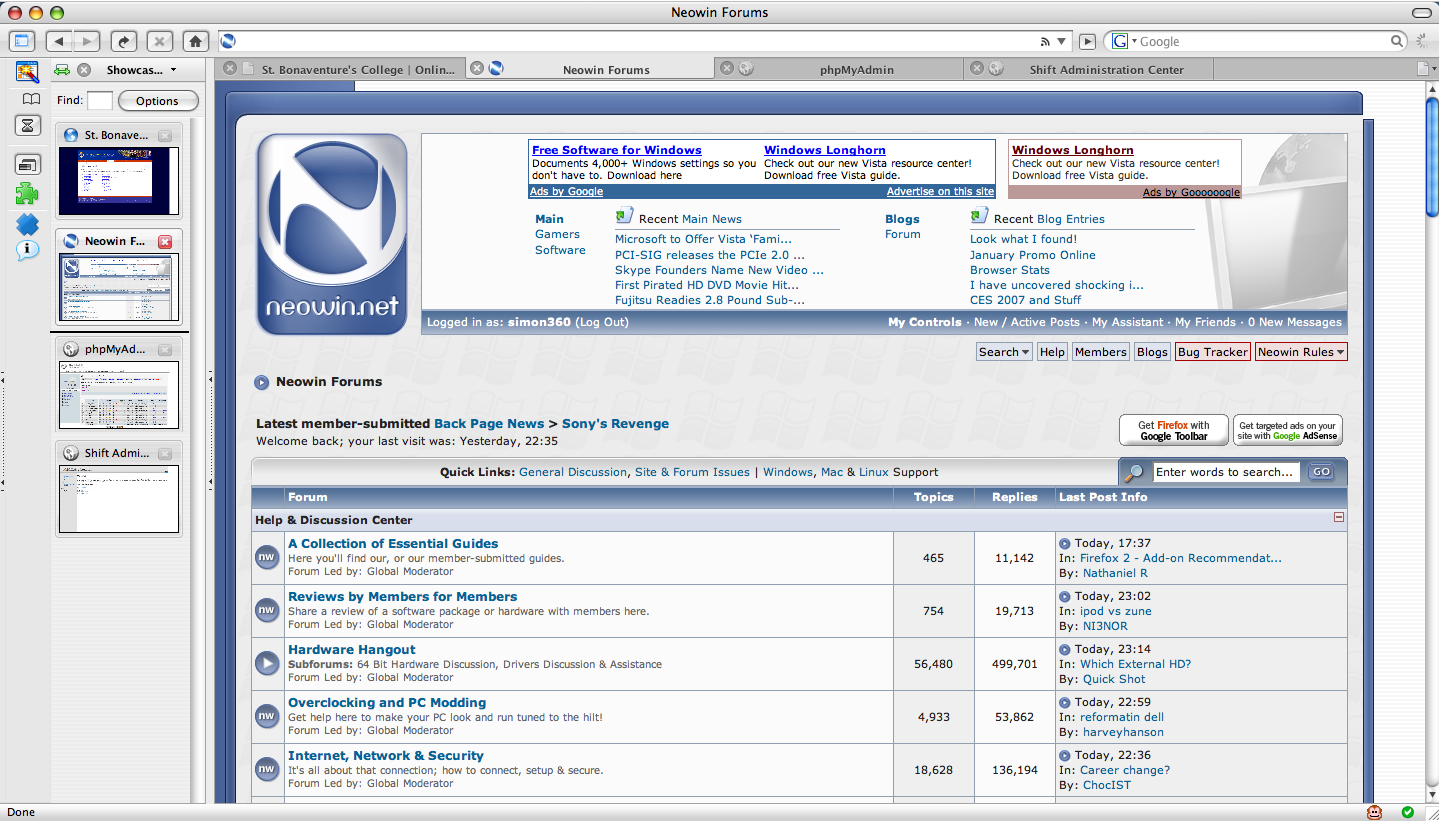Click the forum icon beside A Collection of Essential Guides

pyautogui.click(x=266, y=557)
